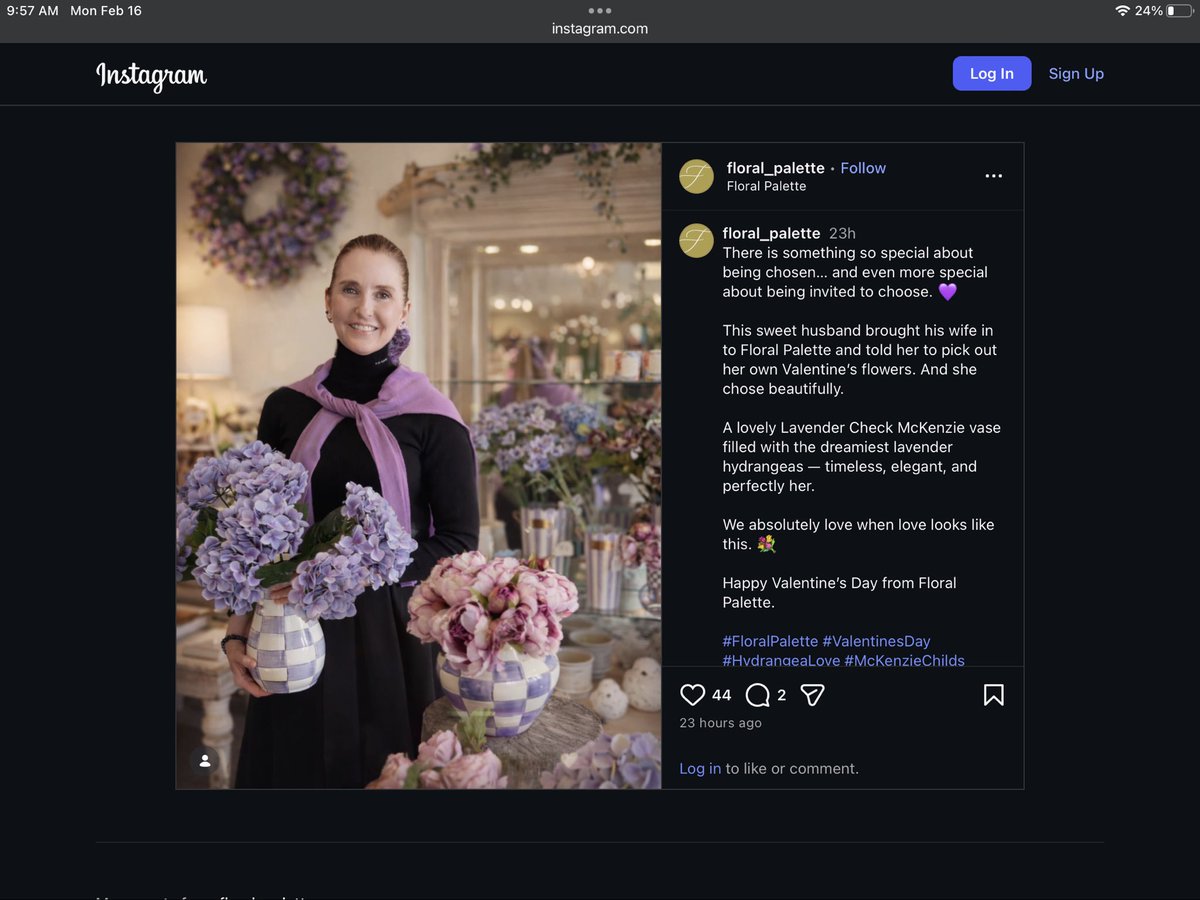Image resolution: width=1200 pixels, height=900 pixels.
Task: Open comments via speech bubble icon
Action: (x=758, y=695)
